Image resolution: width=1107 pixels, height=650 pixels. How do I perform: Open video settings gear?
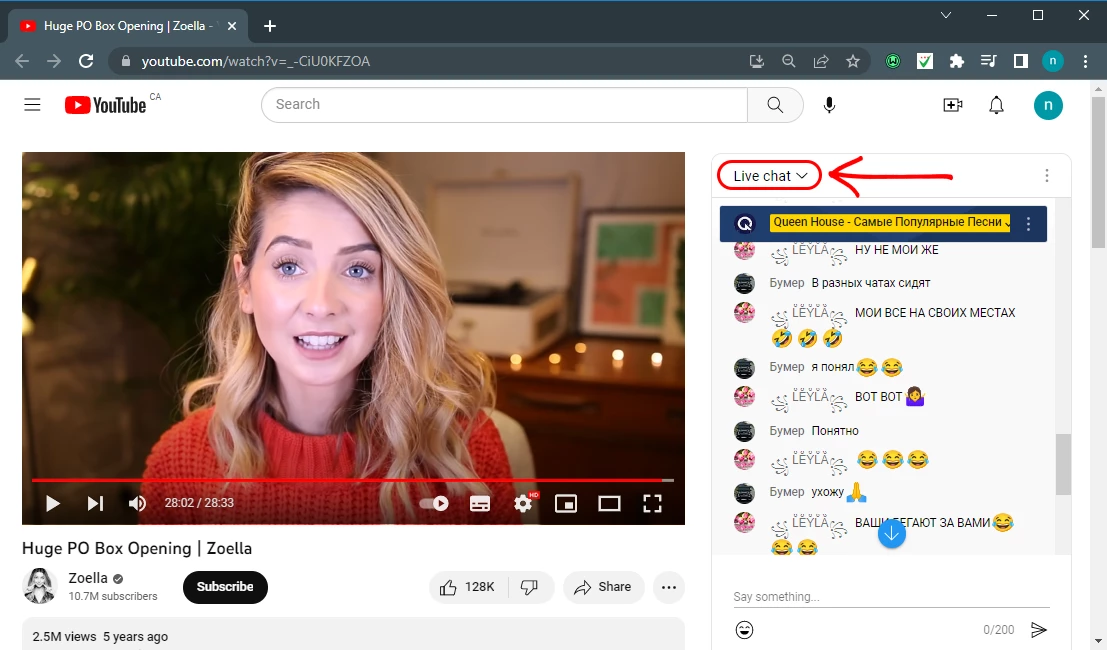pyautogui.click(x=523, y=504)
